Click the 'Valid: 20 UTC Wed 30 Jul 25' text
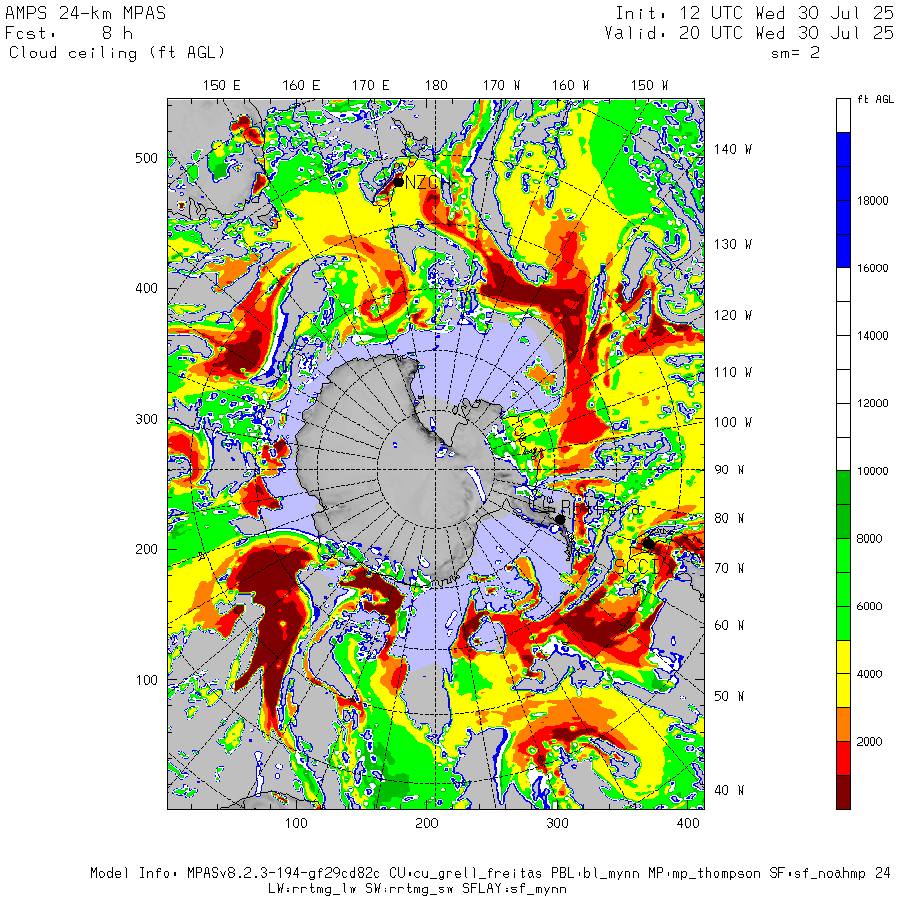 pyautogui.click(x=749, y=33)
